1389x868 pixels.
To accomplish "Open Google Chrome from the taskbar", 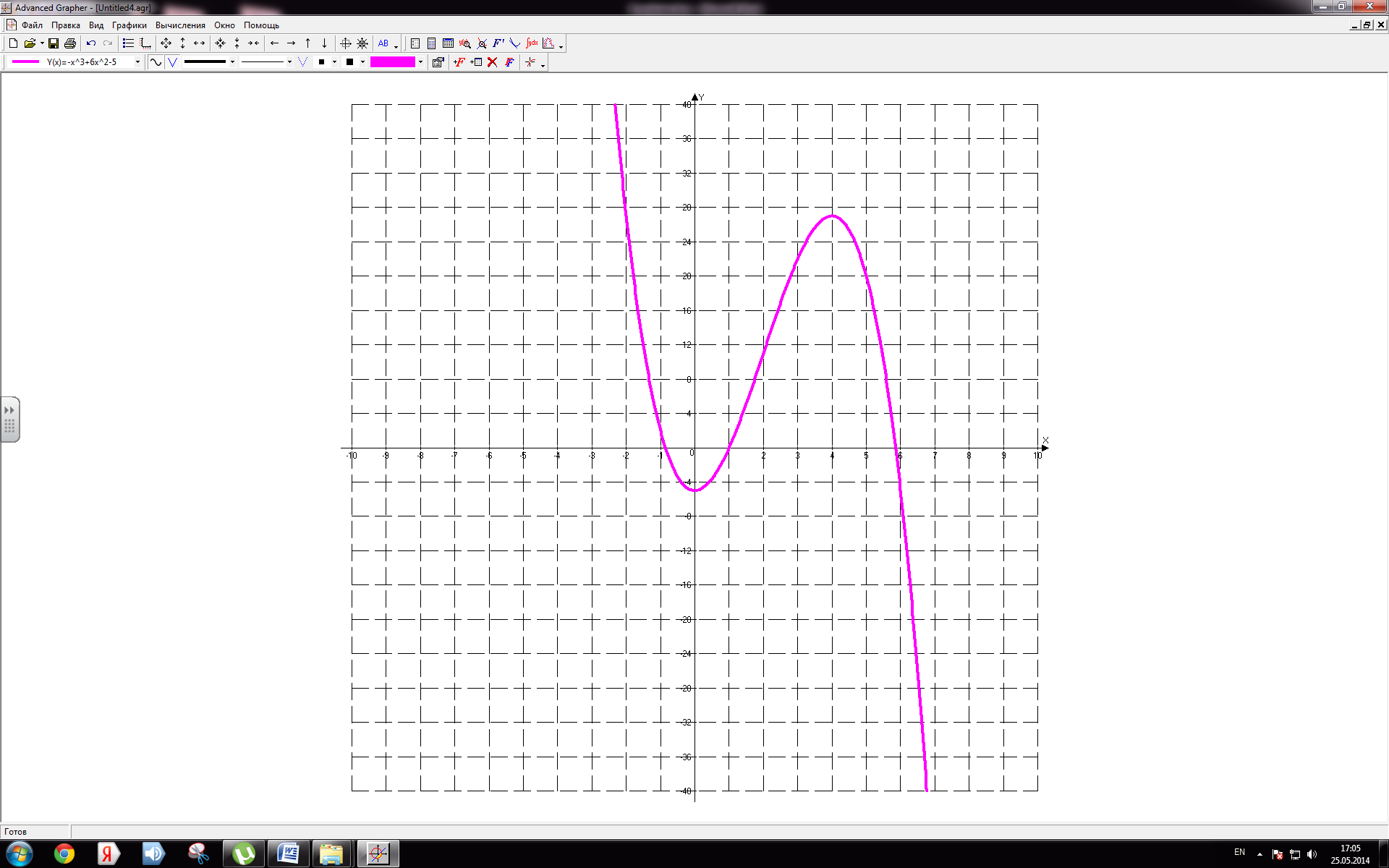I will [x=64, y=854].
